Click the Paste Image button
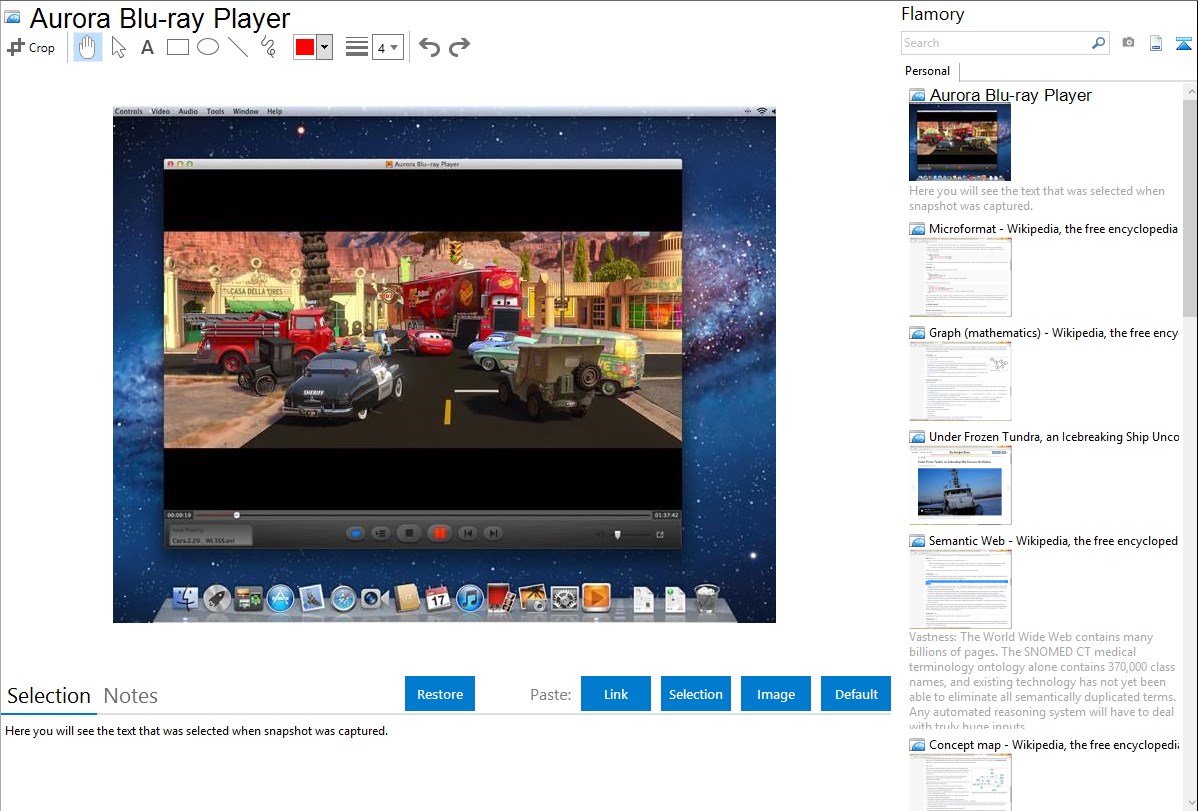1198x811 pixels. [775, 694]
